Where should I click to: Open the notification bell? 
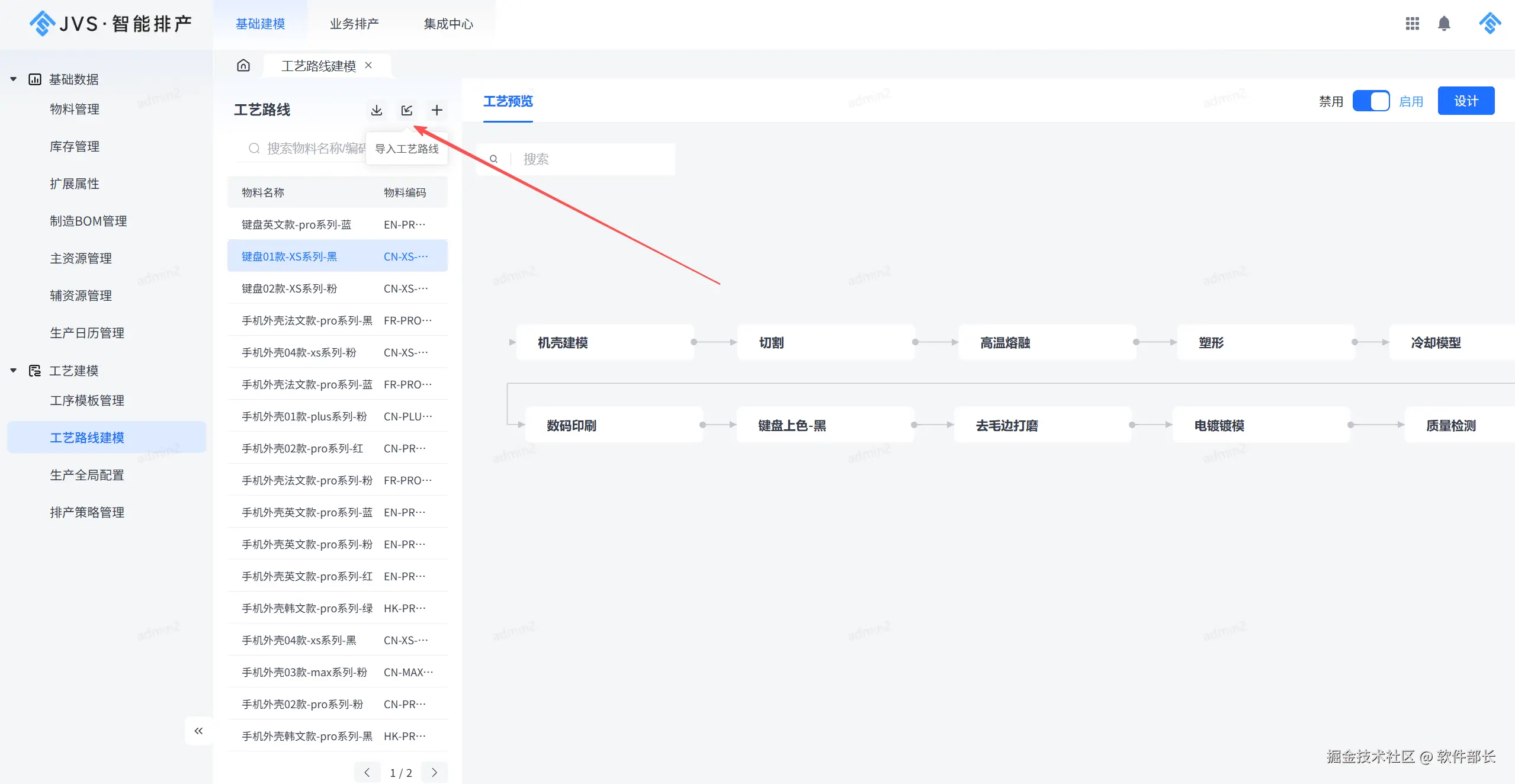(1444, 24)
